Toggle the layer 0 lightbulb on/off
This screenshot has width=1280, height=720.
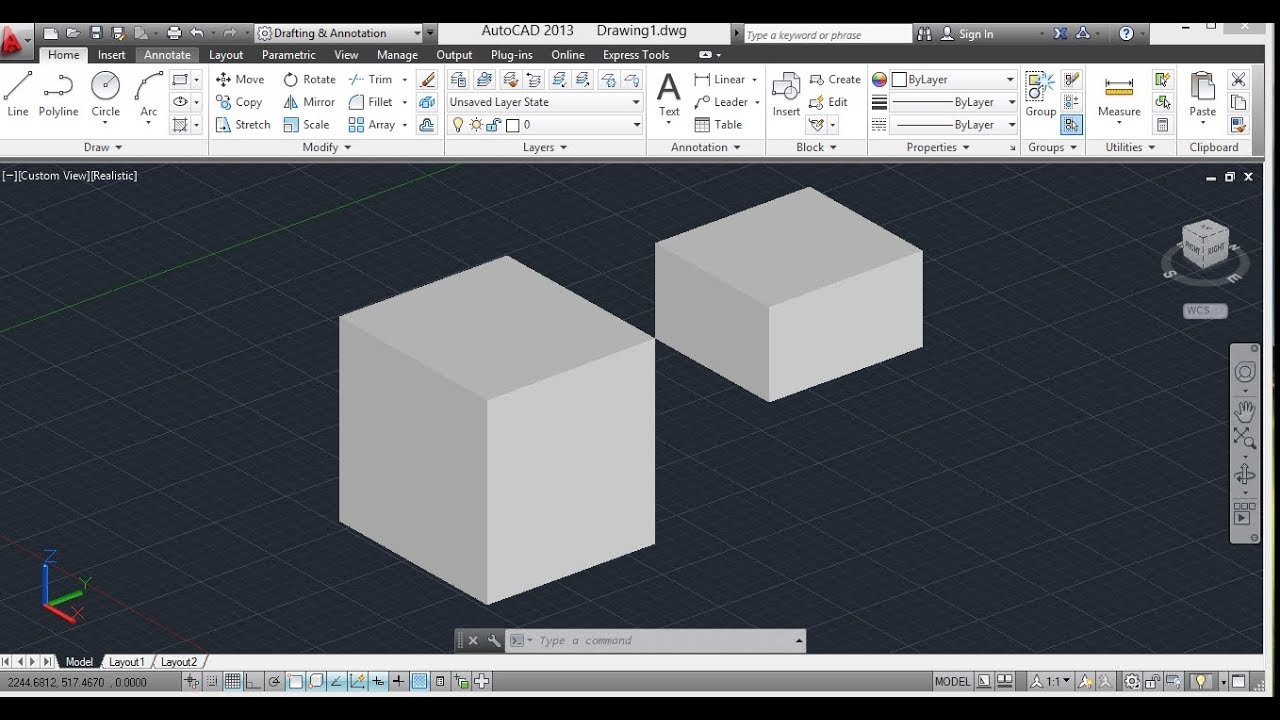point(458,125)
